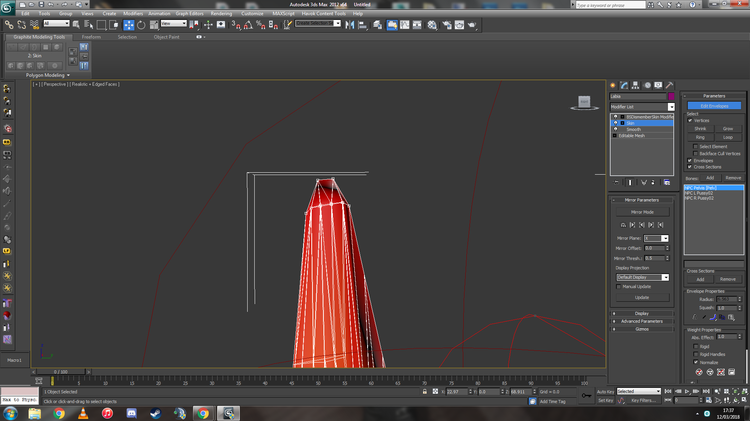Toggle the Cross Sections checkbox
750x421 pixels.
(x=690, y=167)
